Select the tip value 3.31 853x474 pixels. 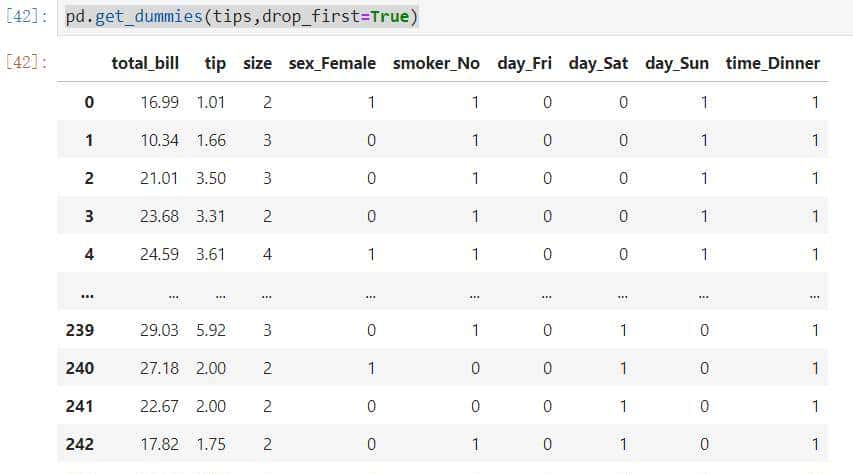click(x=211, y=216)
